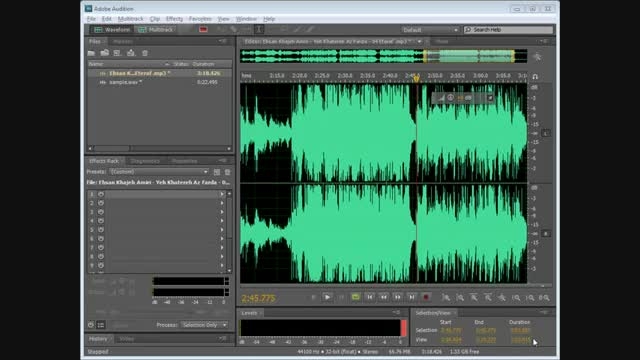Click the save preset icon in Effects Rack
This screenshot has height=360, width=640.
click(217, 172)
